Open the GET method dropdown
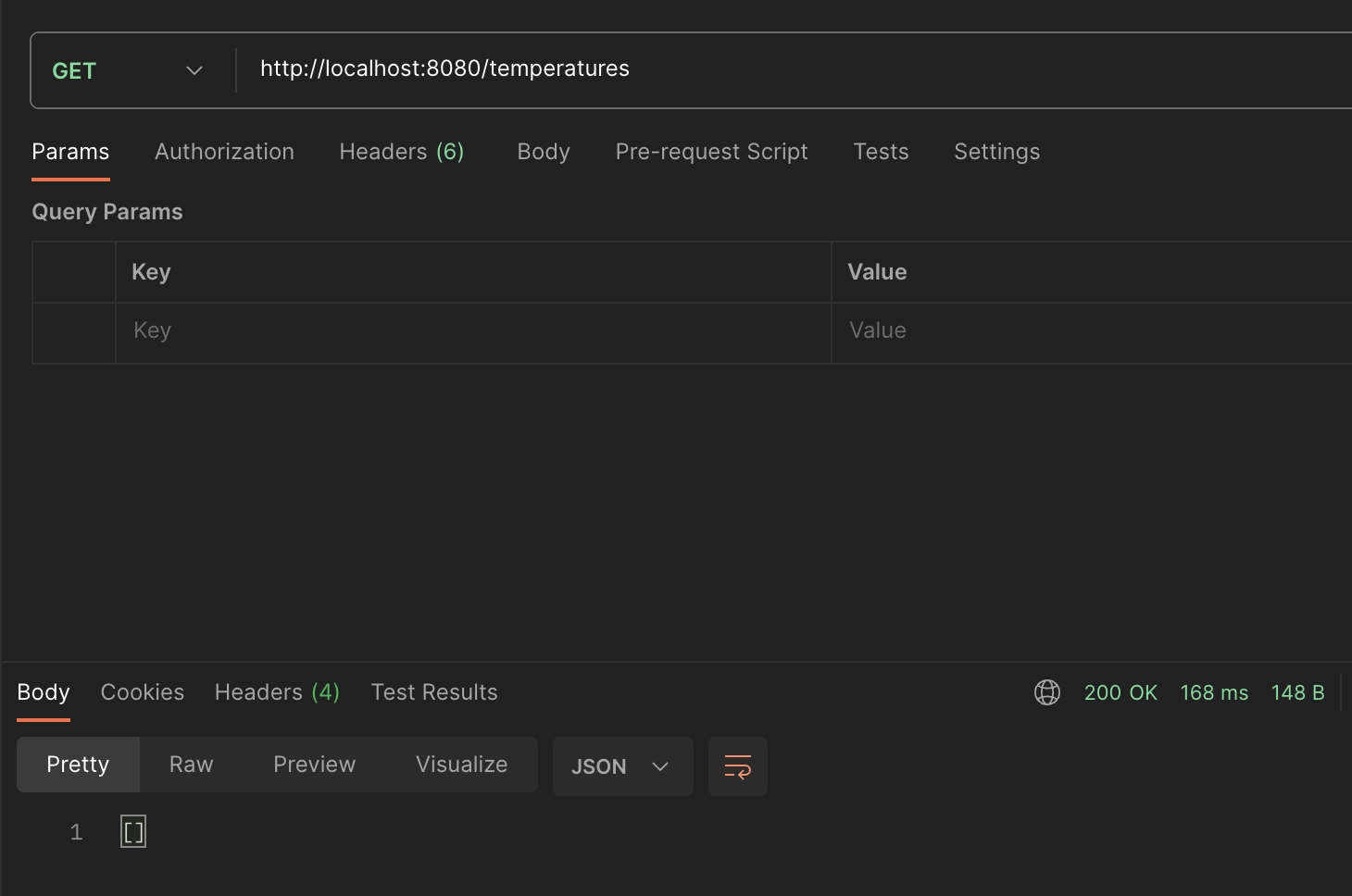The height and width of the screenshot is (896, 1352). tap(128, 71)
